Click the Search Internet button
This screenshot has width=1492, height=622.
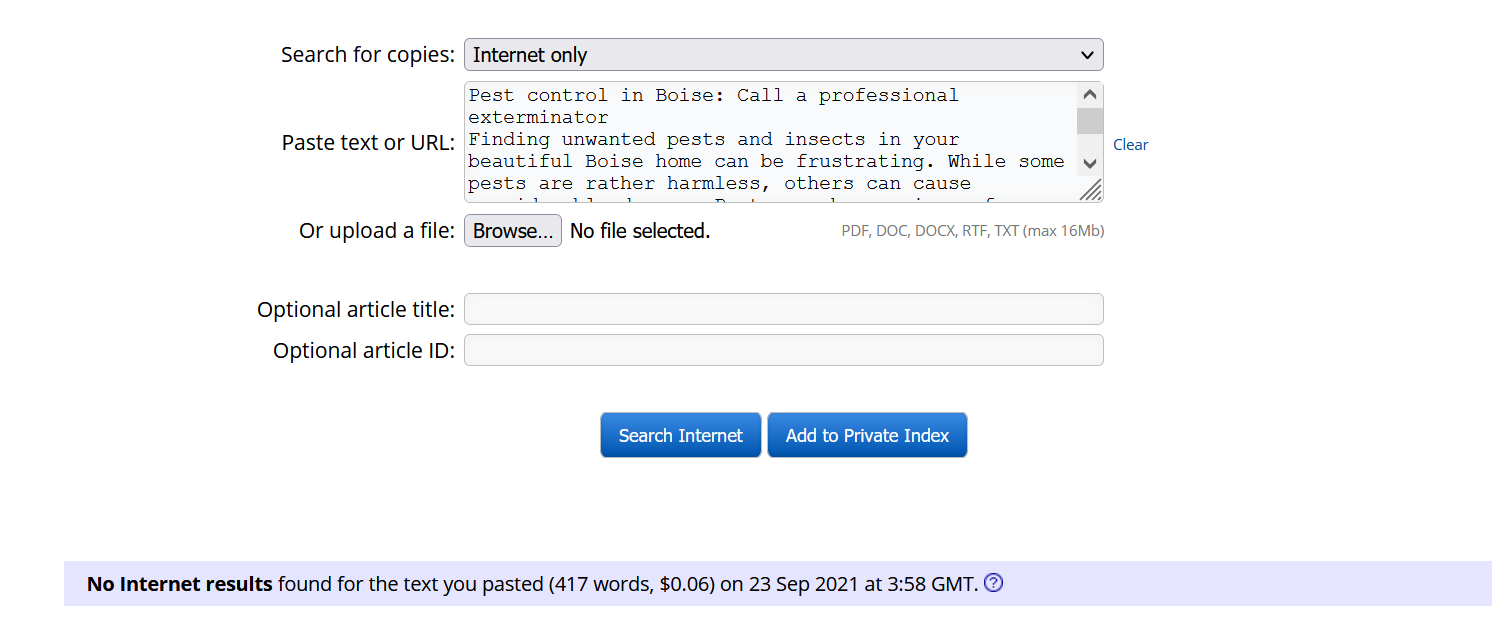(681, 435)
